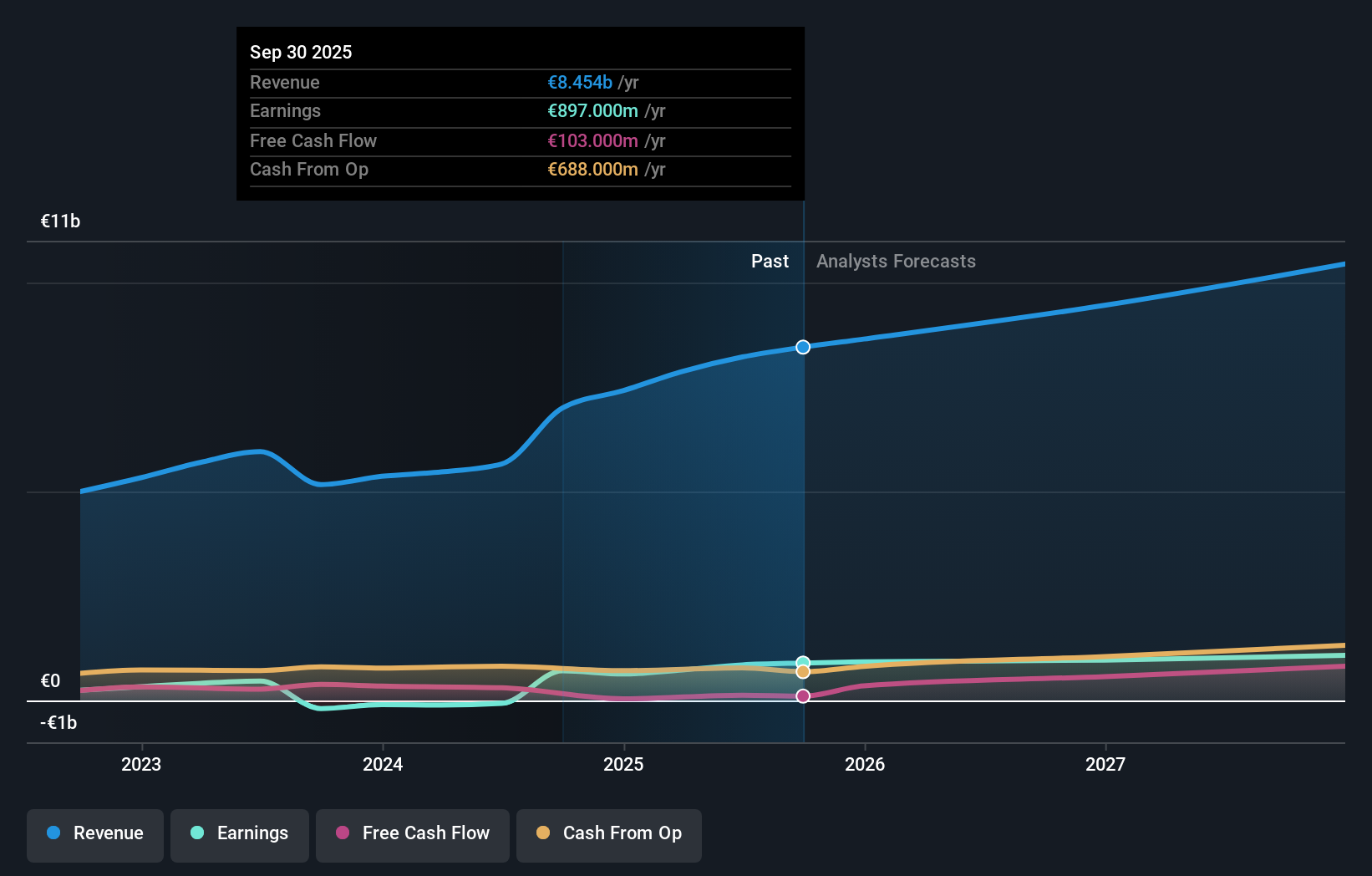Click the 2026 axis label
The width and height of the screenshot is (1372, 876).
(866, 764)
